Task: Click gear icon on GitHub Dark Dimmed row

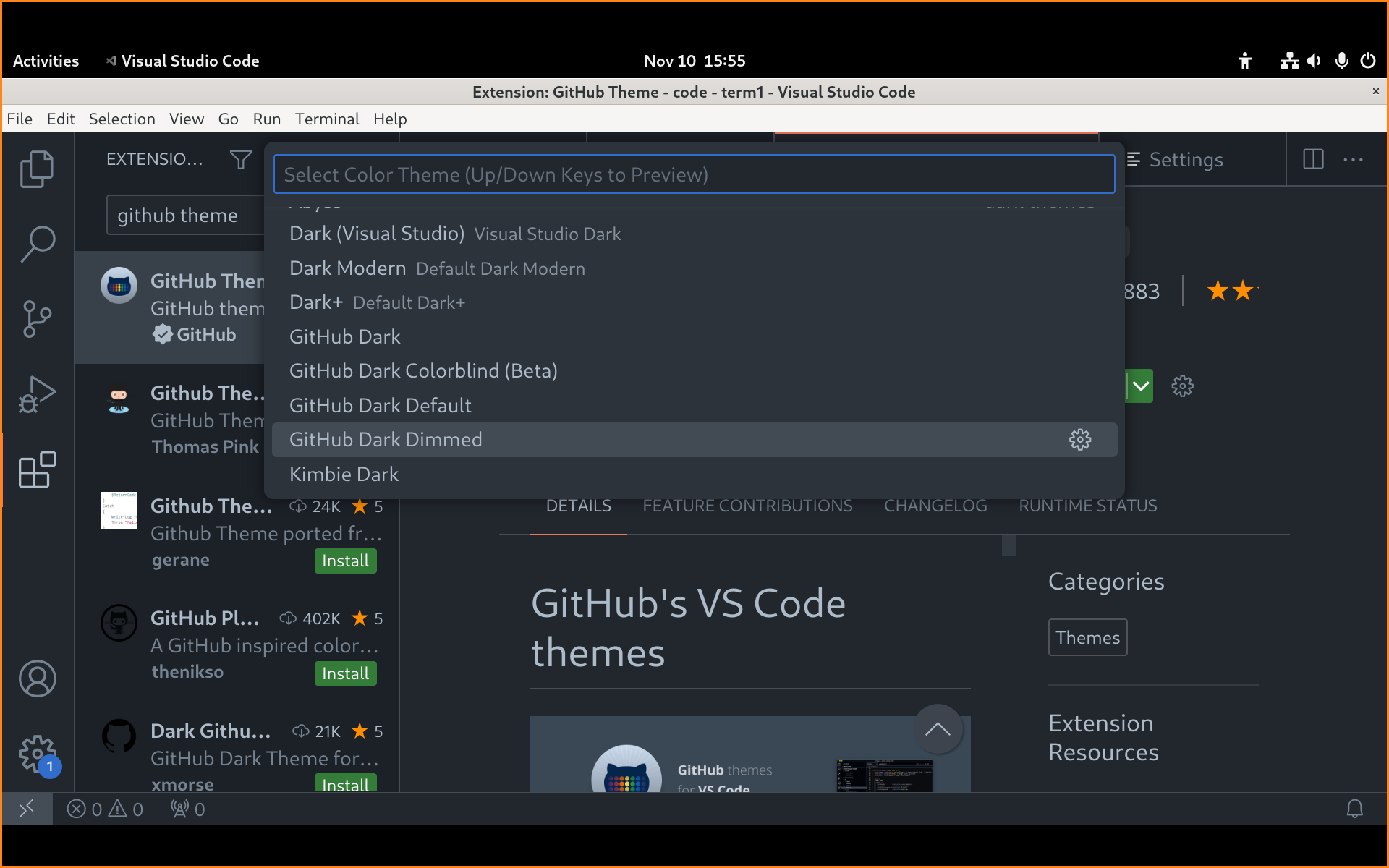Action: click(x=1079, y=440)
